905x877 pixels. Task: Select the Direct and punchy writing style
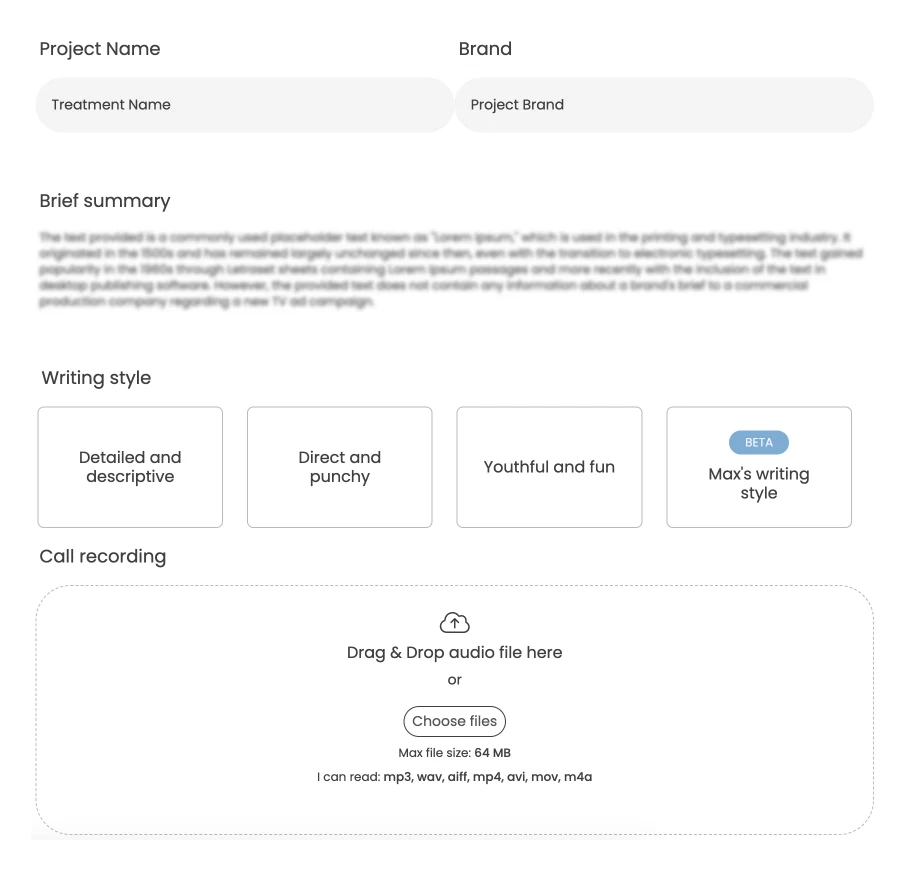pos(339,467)
